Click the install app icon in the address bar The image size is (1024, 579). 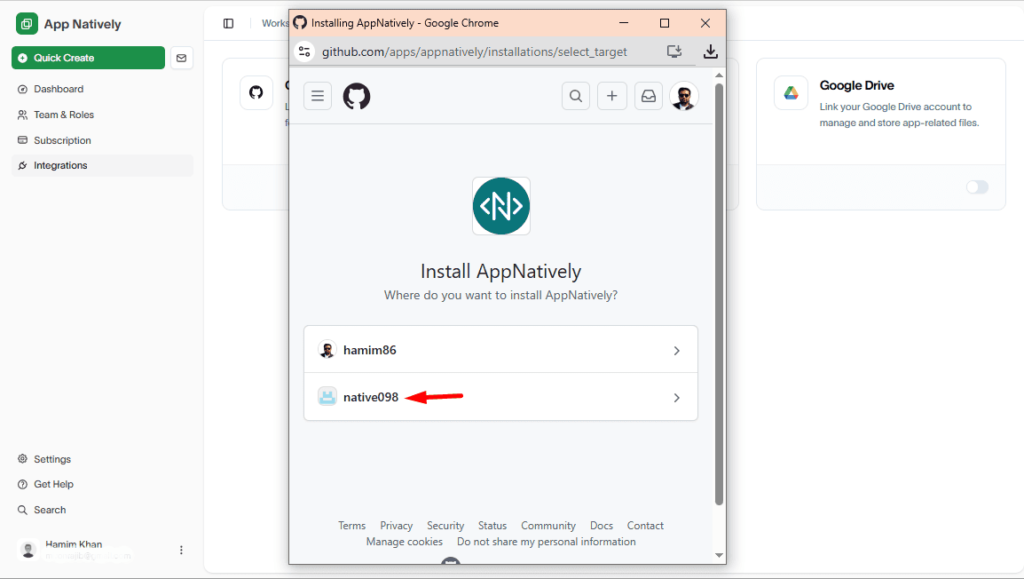pos(674,52)
